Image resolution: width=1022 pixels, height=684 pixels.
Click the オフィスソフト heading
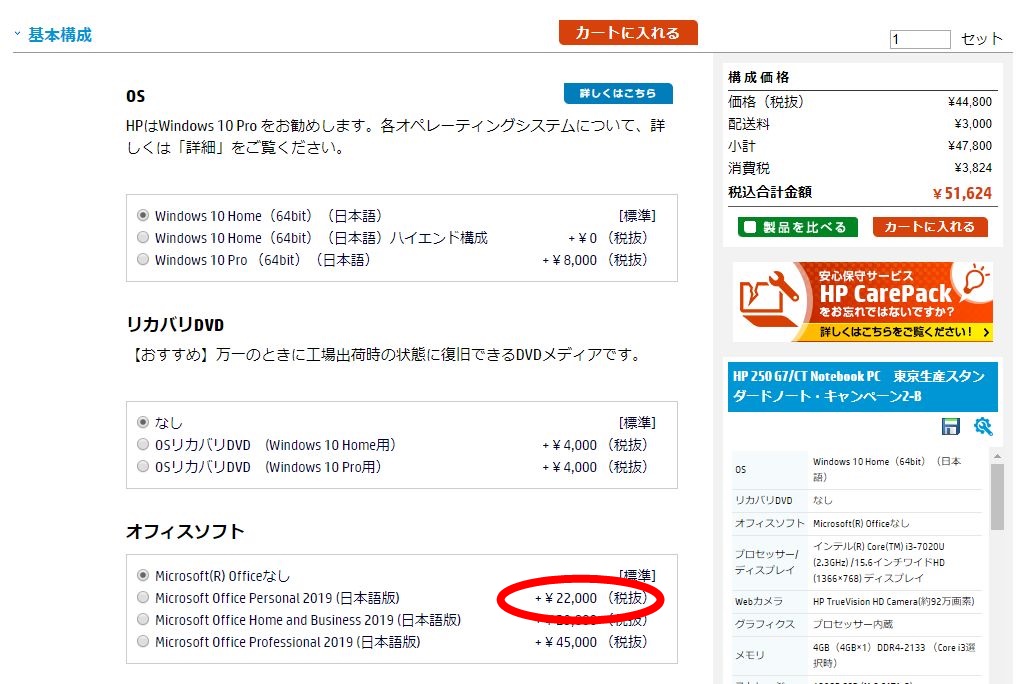pyautogui.click(x=185, y=531)
